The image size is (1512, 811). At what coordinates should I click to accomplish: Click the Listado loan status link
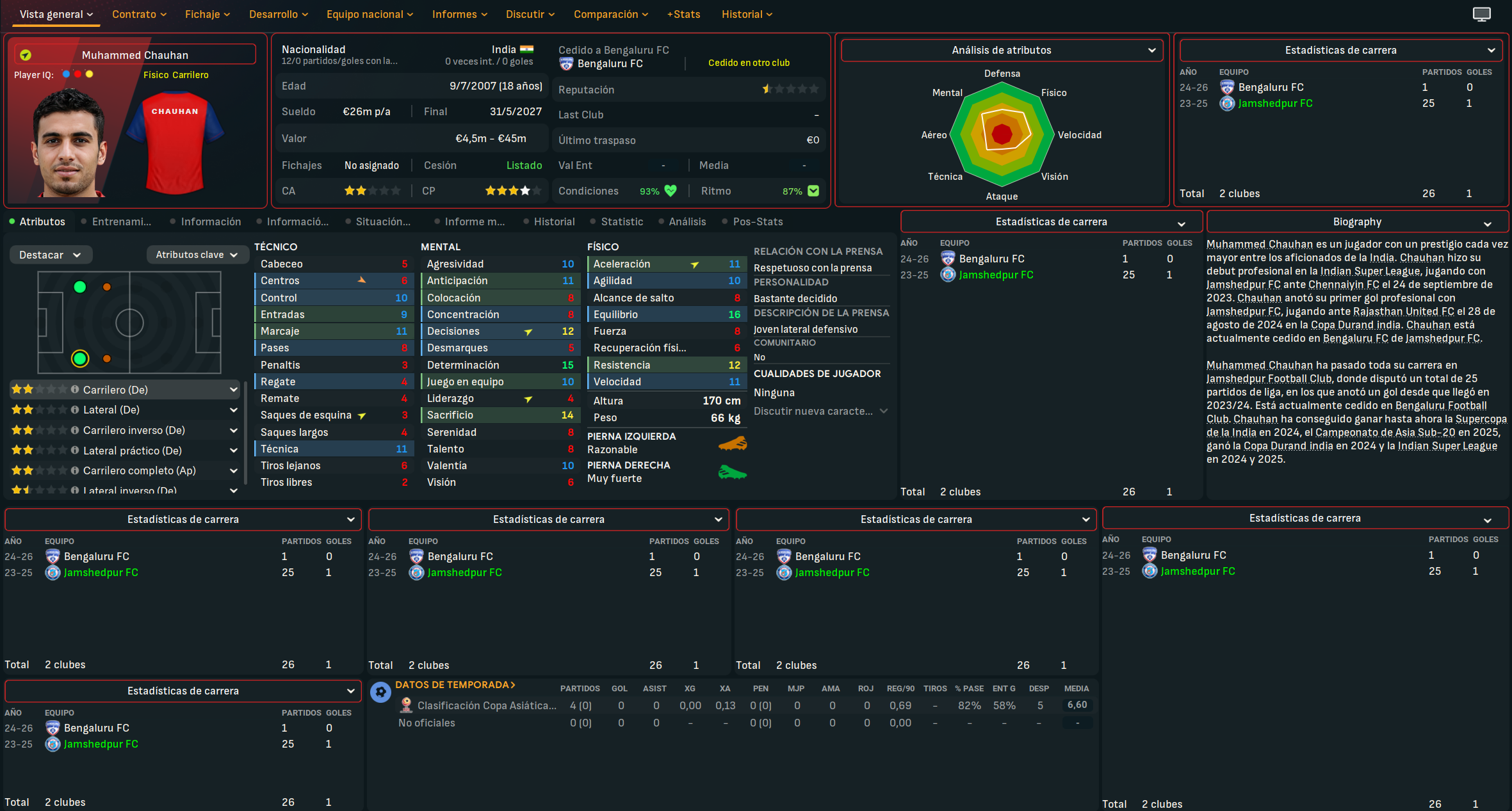[524, 165]
